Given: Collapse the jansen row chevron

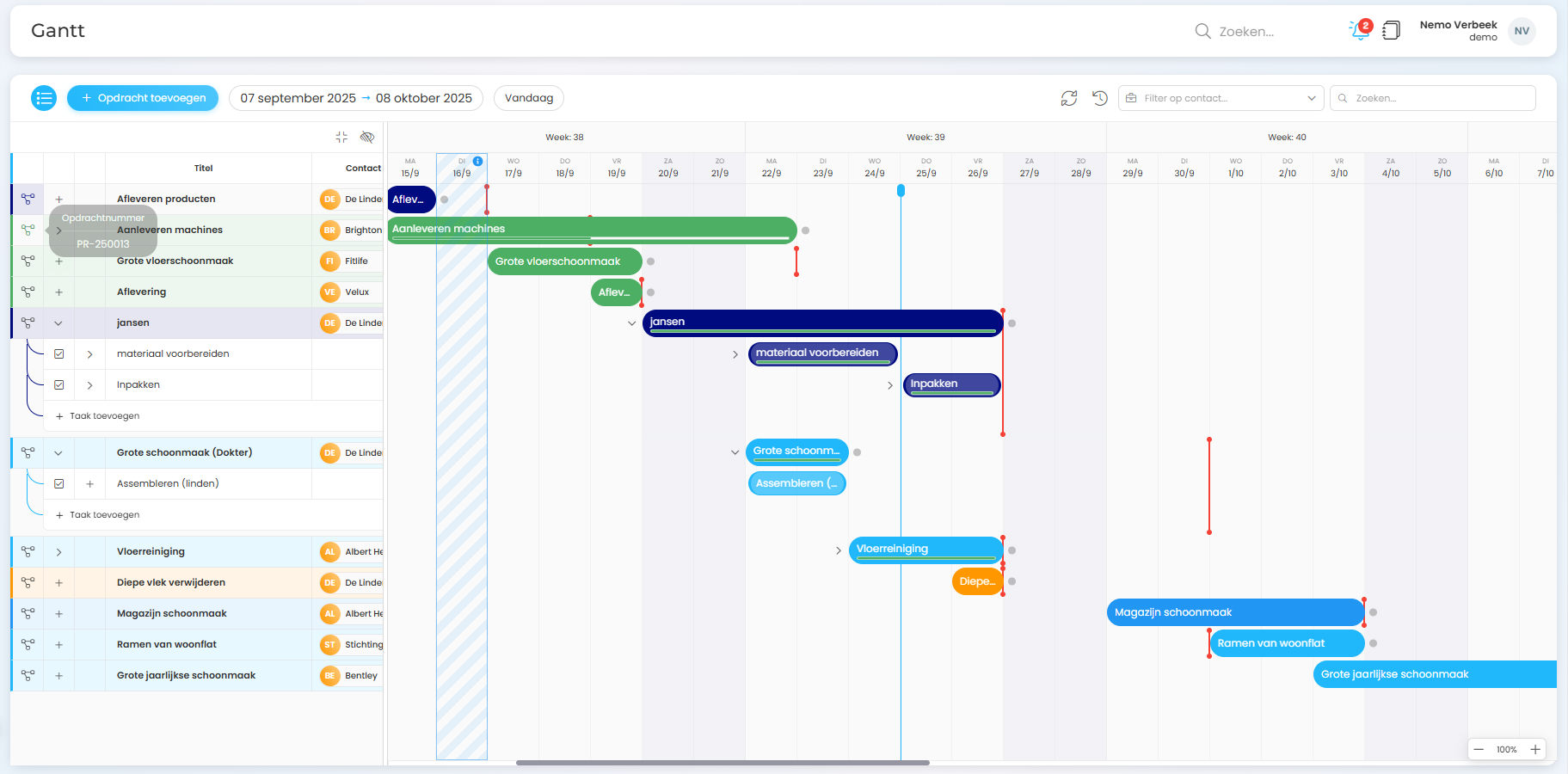Looking at the screenshot, I should click(58, 323).
